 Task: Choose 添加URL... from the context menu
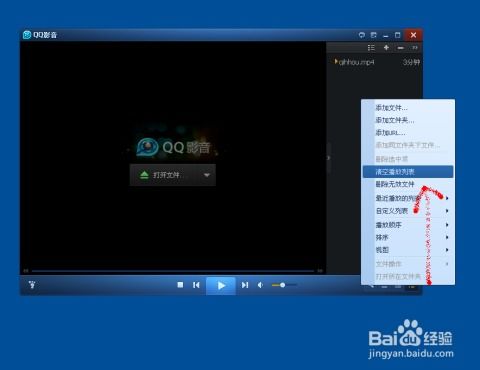[x=408, y=133]
